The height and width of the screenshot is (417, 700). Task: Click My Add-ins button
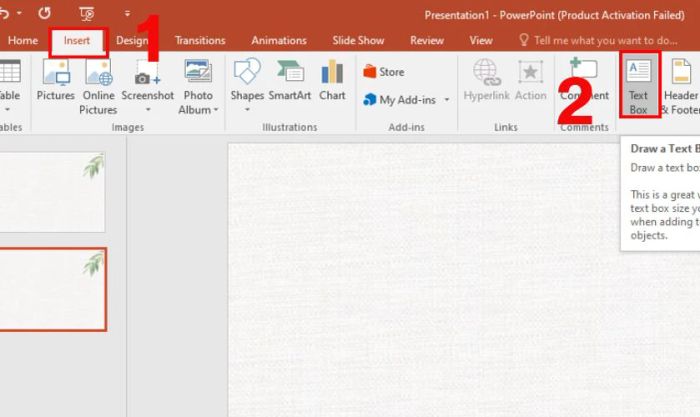[x=400, y=100]
